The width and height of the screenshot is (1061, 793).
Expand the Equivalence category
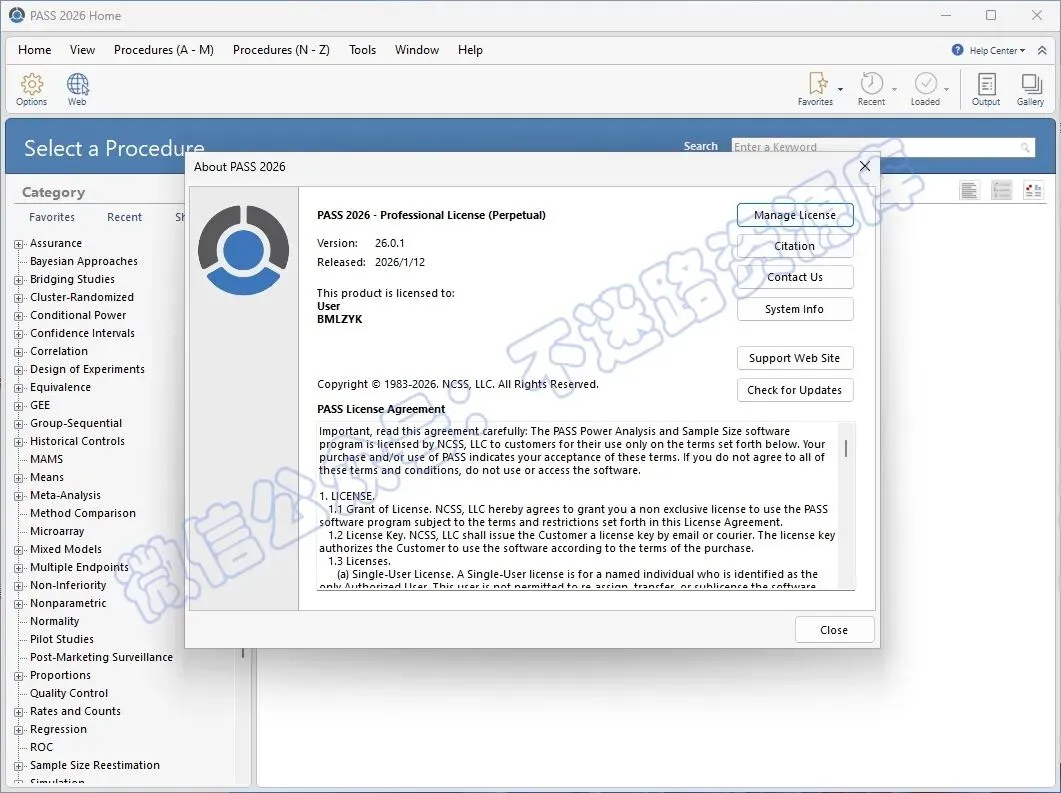[19, 388]
